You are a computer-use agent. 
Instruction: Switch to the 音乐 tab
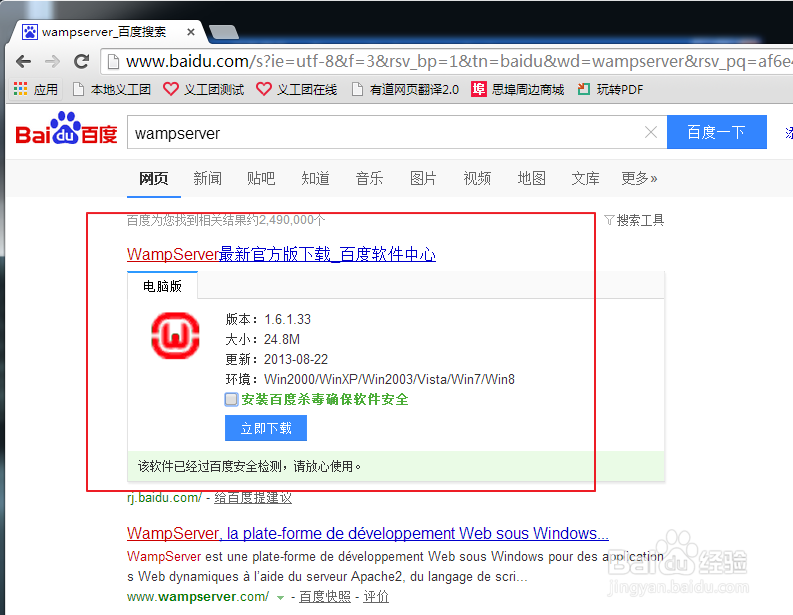pos(369,178)
